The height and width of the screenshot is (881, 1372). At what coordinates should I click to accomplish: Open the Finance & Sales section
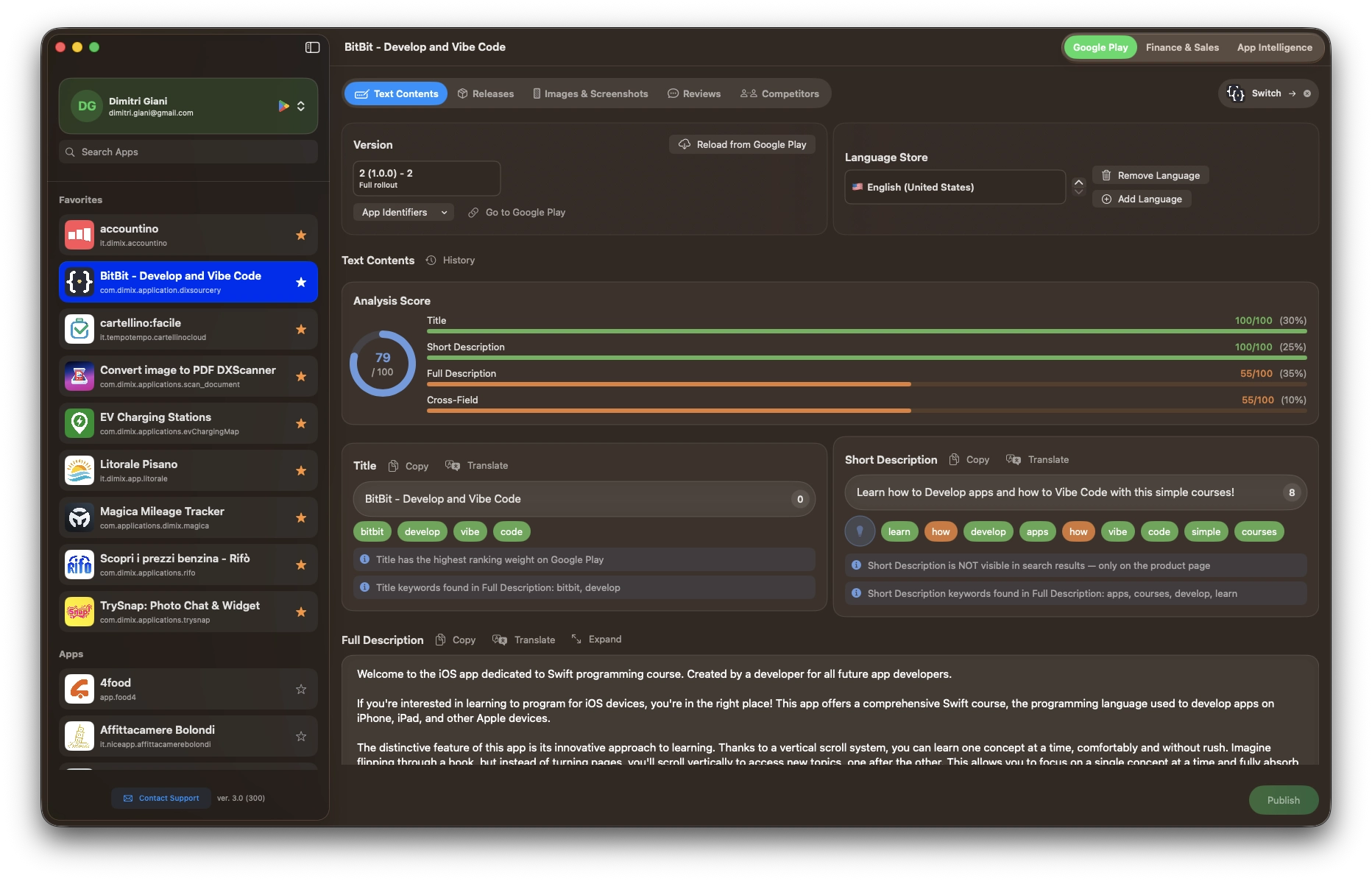pyautogui.click(x=1181, y=47)
